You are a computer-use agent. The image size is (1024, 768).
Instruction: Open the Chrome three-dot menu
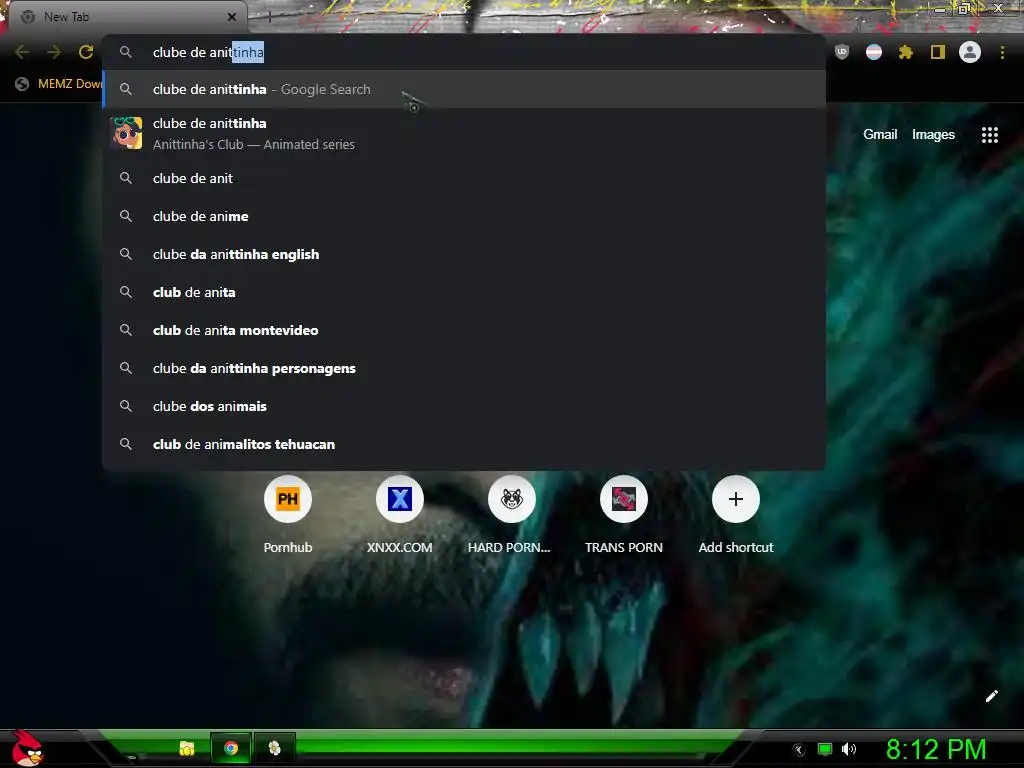tap(1002, 52)
